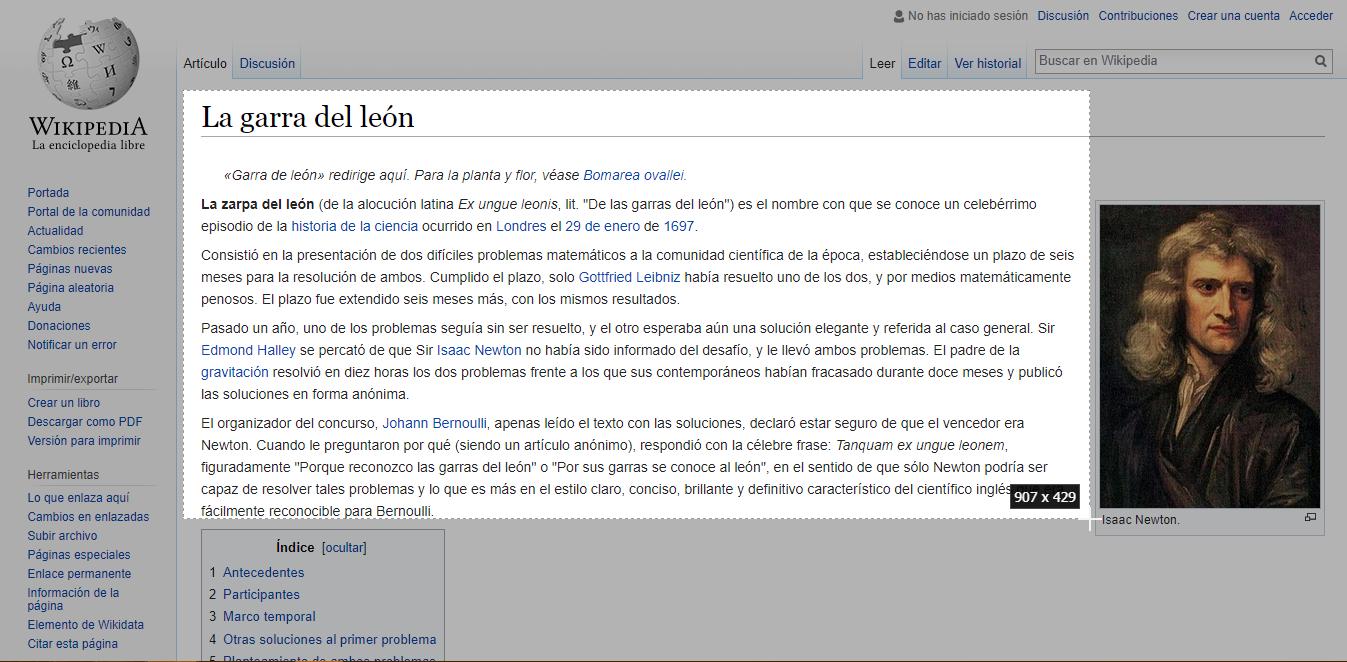
Task: Click Citar esta página
Action: click(72, 644)
